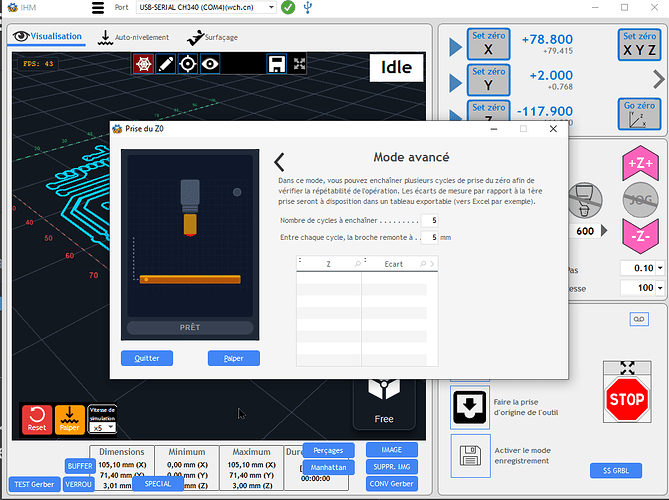Click the USB connection icon
This screenshot has height=500, width=669.
tap(308, 7)
